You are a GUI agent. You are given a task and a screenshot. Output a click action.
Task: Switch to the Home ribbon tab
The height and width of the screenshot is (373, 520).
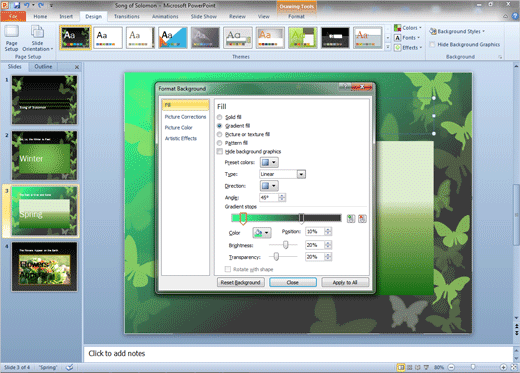click(x=40, y=16)
